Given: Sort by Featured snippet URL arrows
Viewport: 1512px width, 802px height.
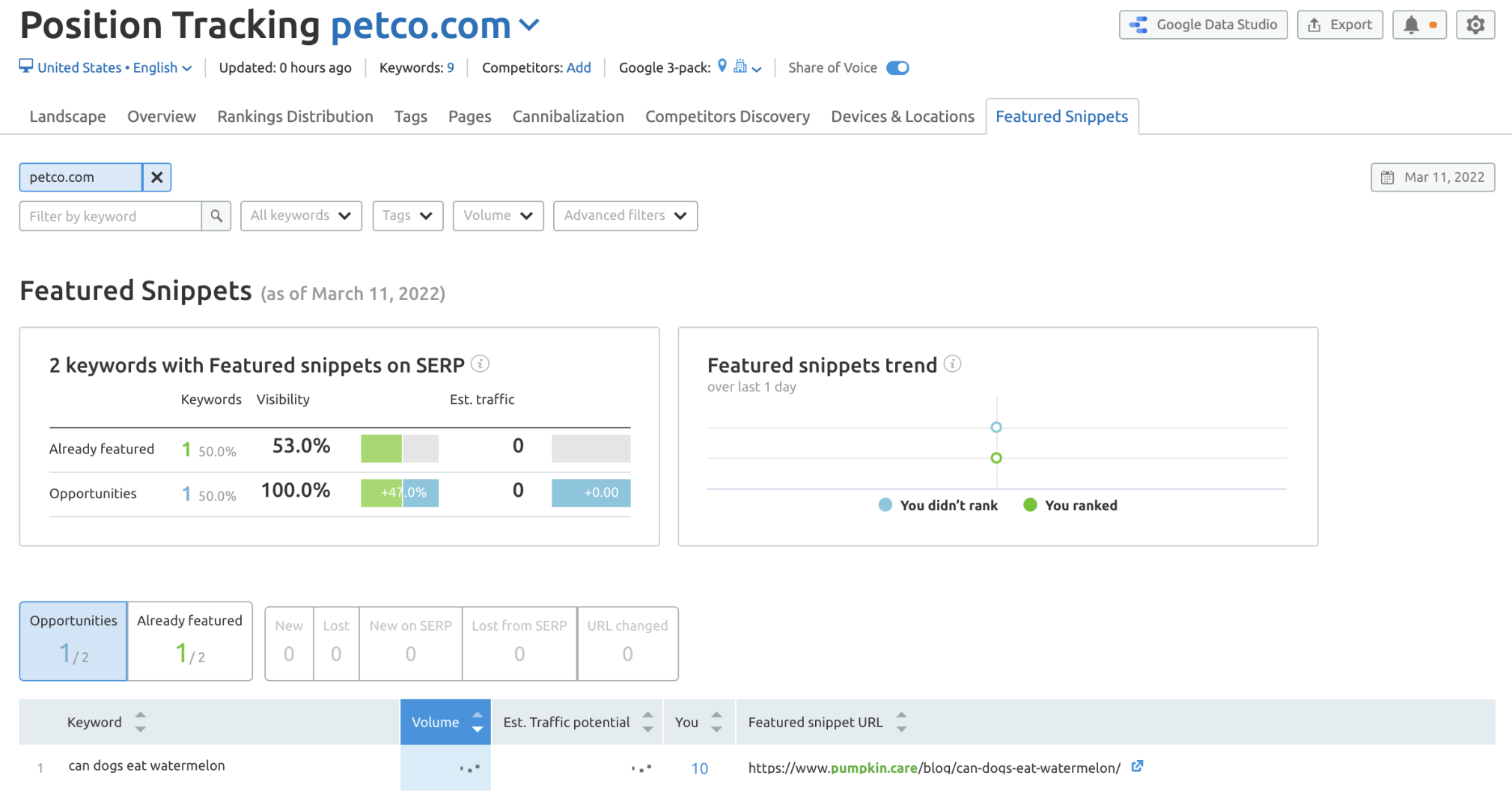Looking at the screenshot, I should [x=901, y=722].
